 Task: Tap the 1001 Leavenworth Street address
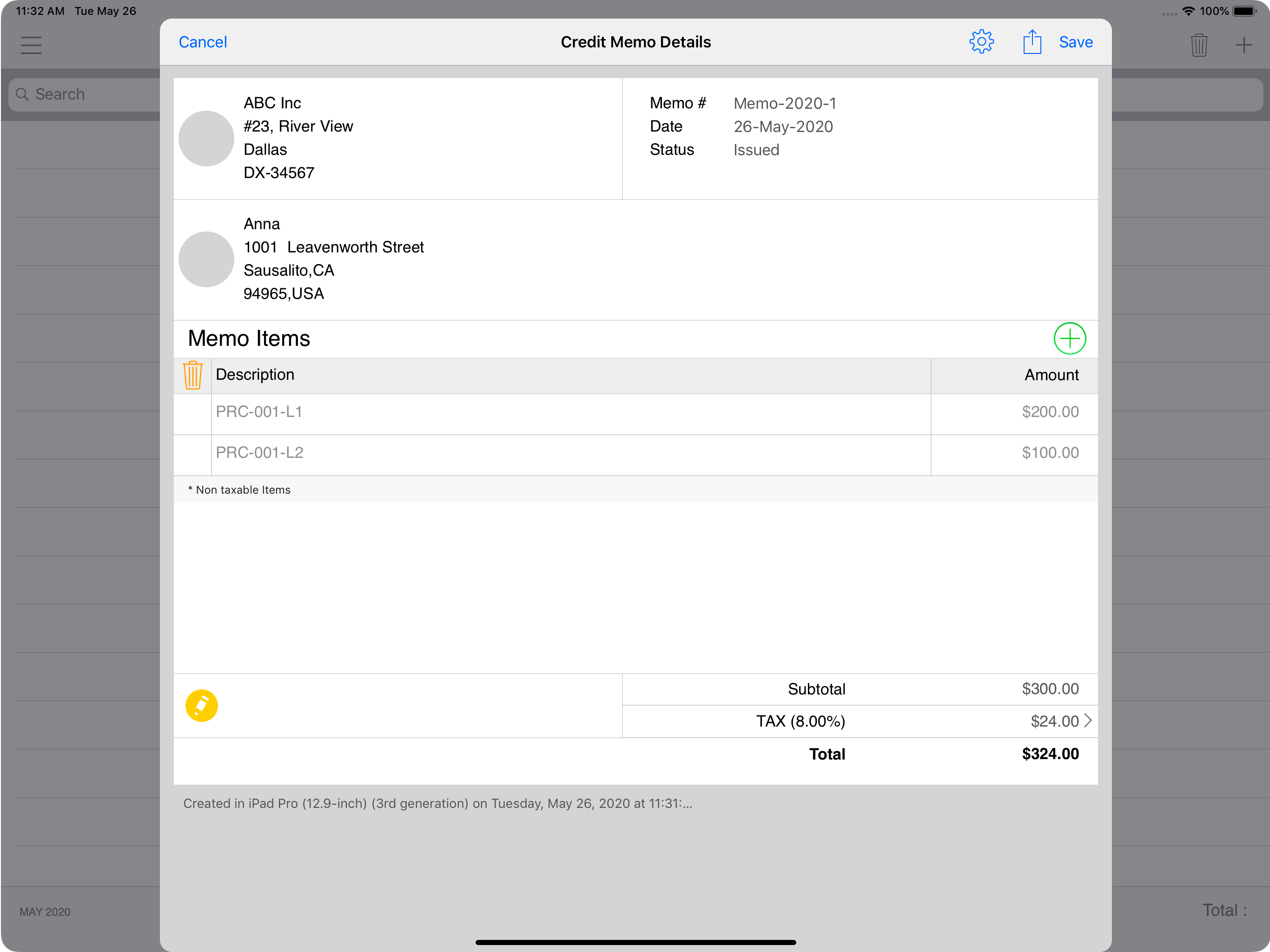click(334, 247)
